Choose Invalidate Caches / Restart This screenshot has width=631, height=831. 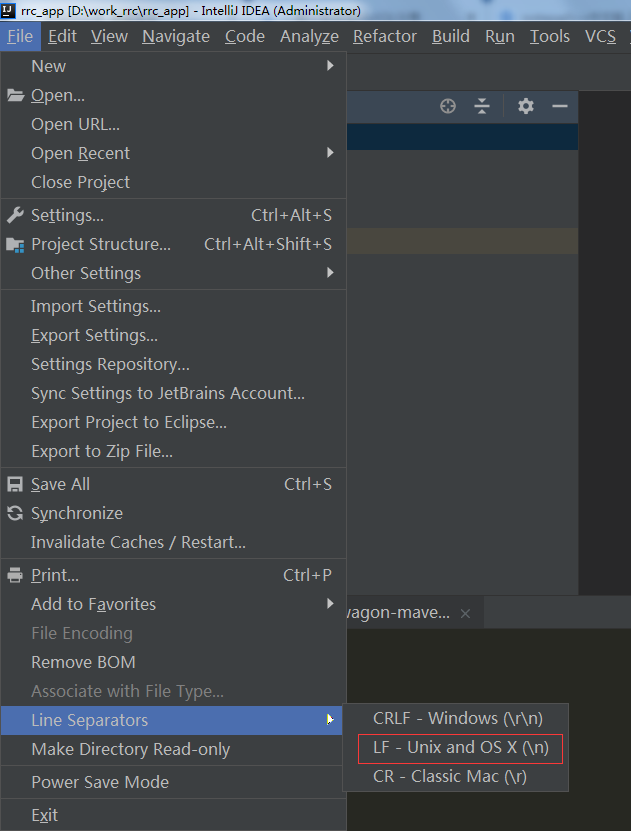tap(138, 542)
